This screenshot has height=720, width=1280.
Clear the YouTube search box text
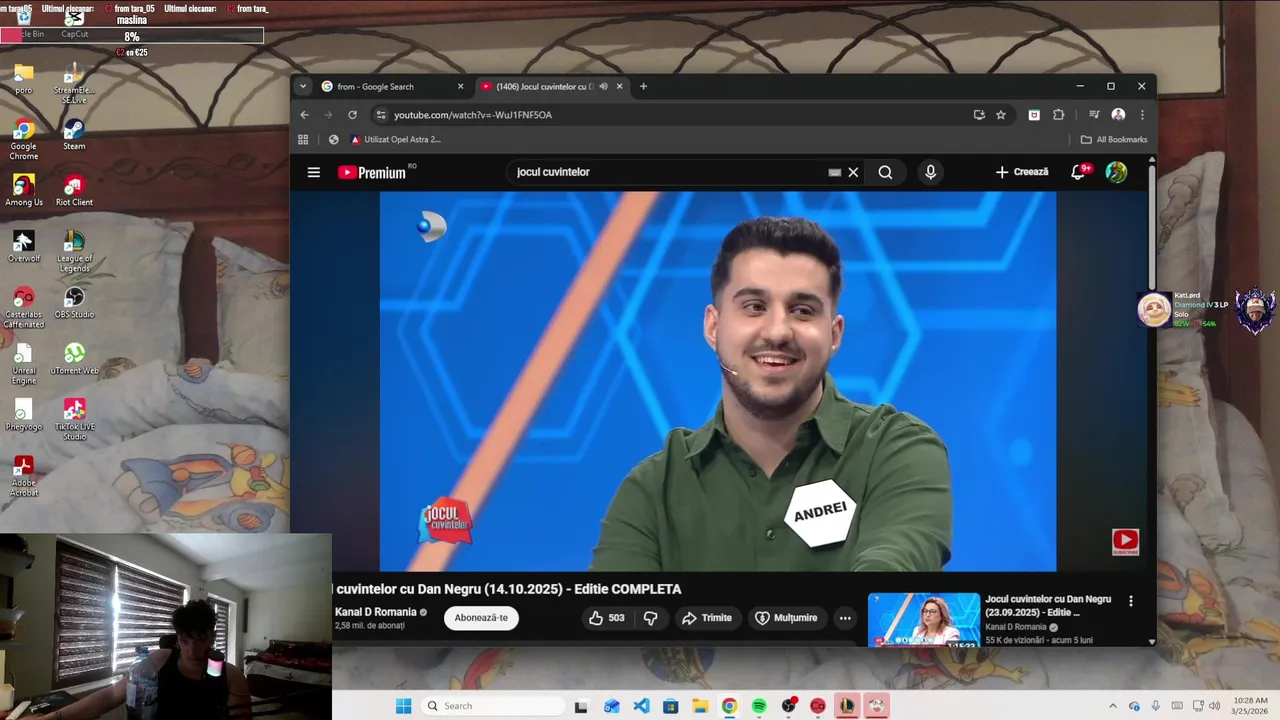pos(853,172)
